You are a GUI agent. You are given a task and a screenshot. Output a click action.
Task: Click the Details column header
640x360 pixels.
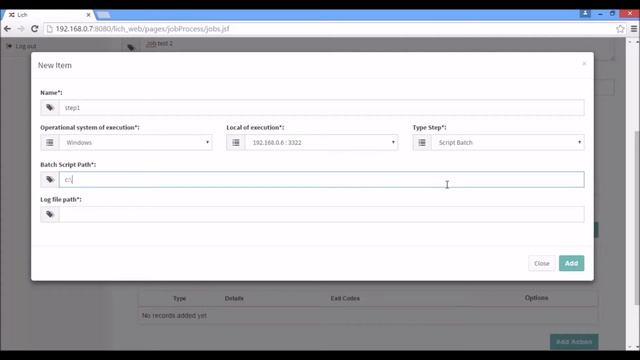click(x=234, y=298)
